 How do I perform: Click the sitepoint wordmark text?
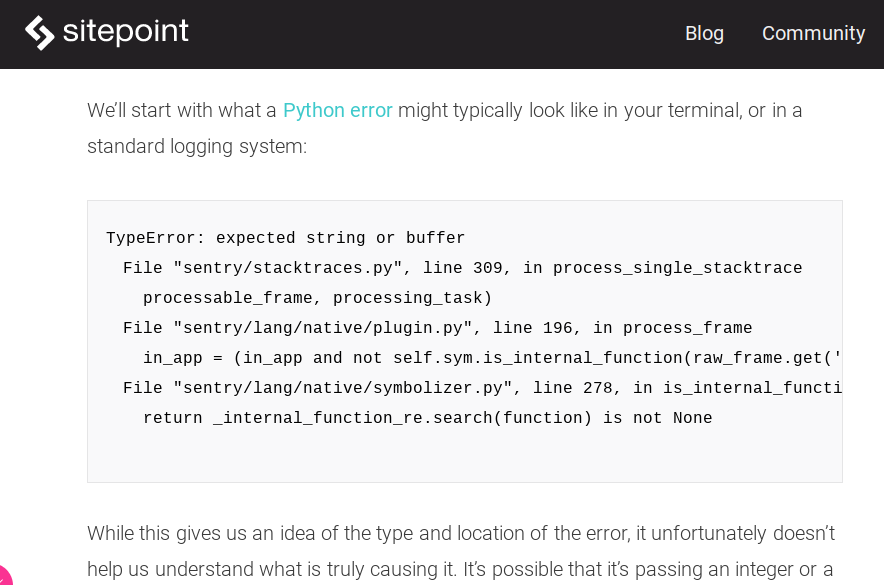(125, 32)
